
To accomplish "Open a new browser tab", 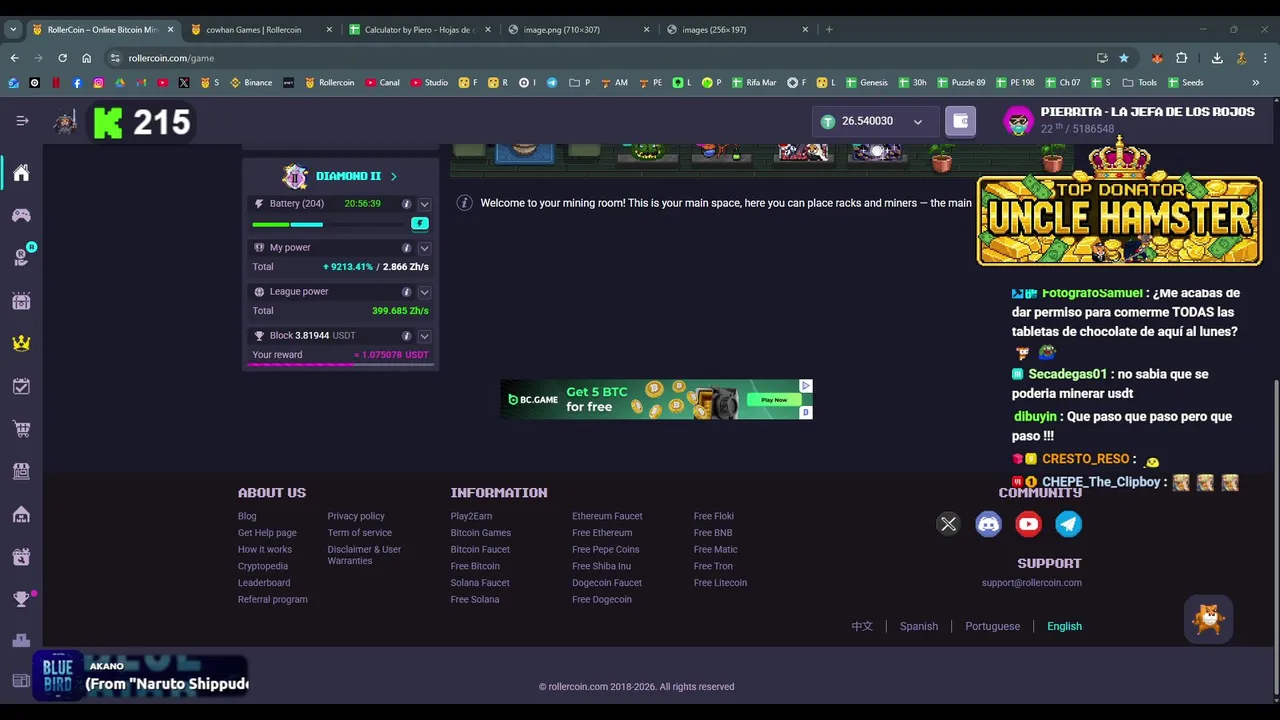I will point(829,30).
